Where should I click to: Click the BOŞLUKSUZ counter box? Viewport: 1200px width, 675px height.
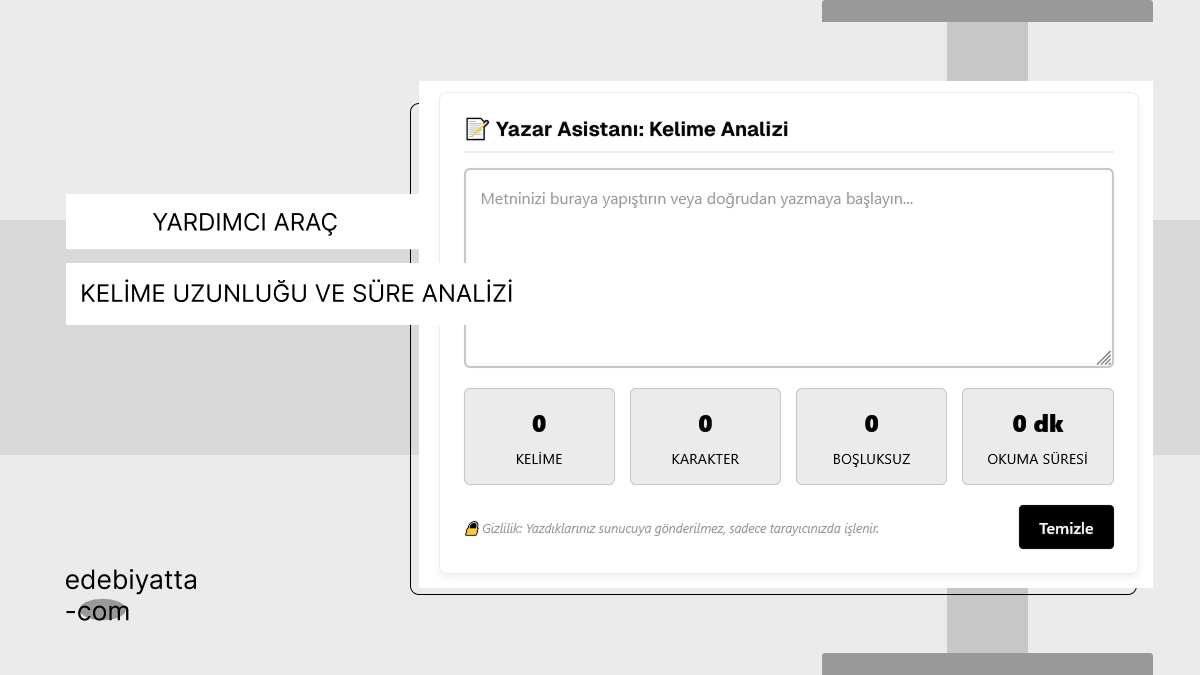click(x=871, y=436)
